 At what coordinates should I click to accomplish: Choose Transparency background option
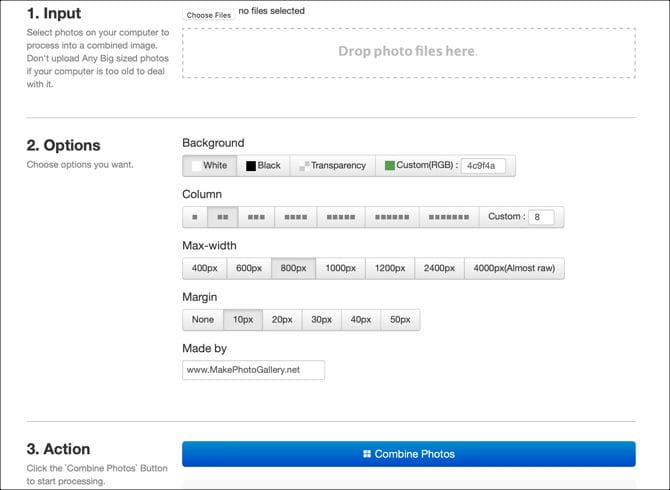332,166
